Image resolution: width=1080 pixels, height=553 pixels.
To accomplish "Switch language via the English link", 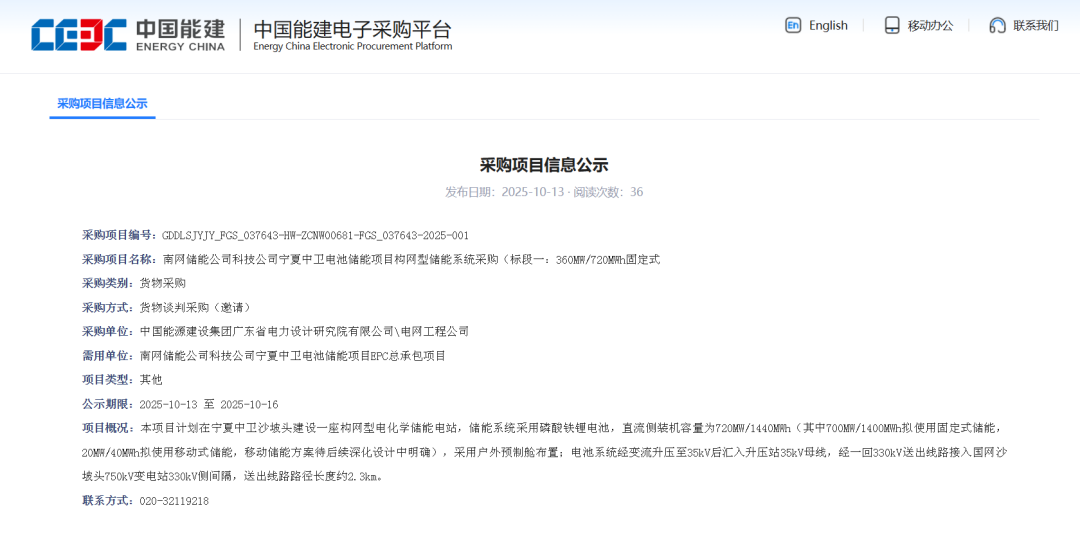I will (x=828, y=25).
